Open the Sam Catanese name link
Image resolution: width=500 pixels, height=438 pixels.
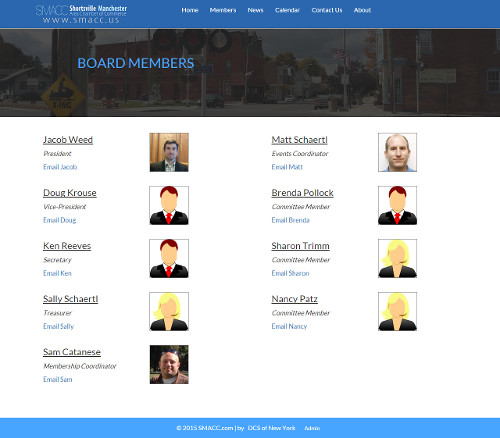click(x=72, y=352)
